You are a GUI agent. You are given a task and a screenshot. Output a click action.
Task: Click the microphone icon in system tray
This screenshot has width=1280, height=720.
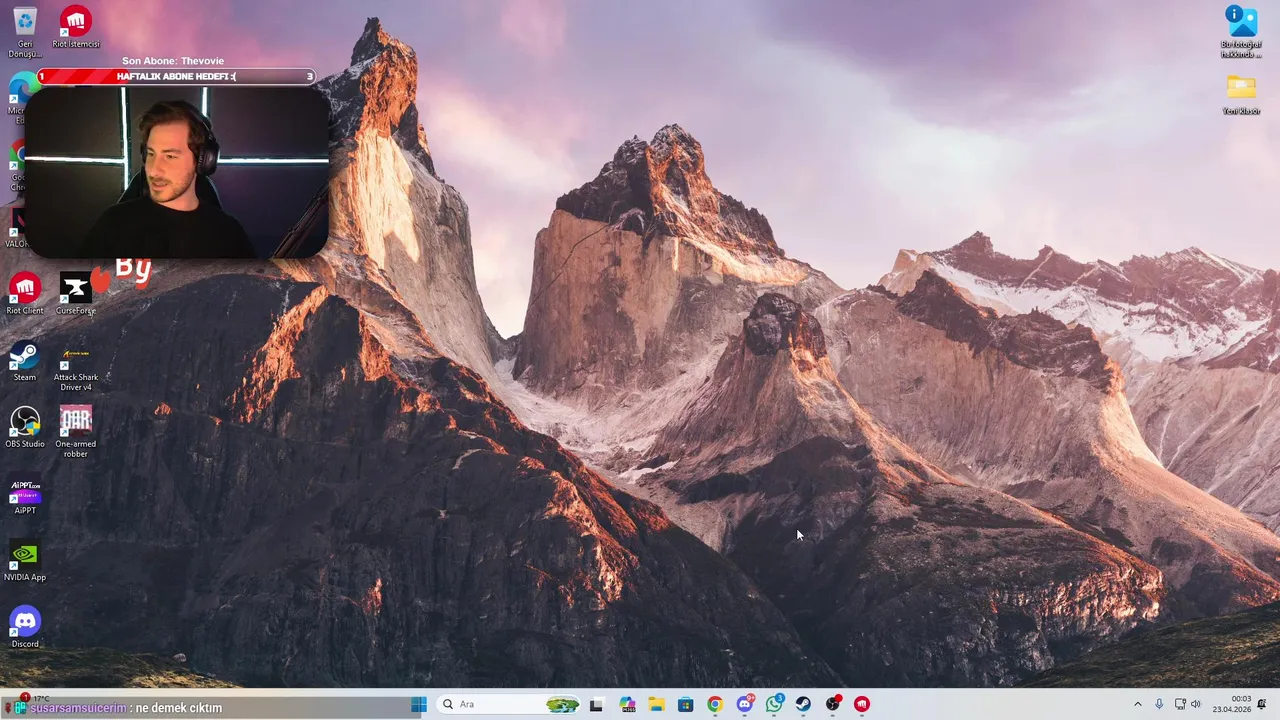[x=1159, y=704]
